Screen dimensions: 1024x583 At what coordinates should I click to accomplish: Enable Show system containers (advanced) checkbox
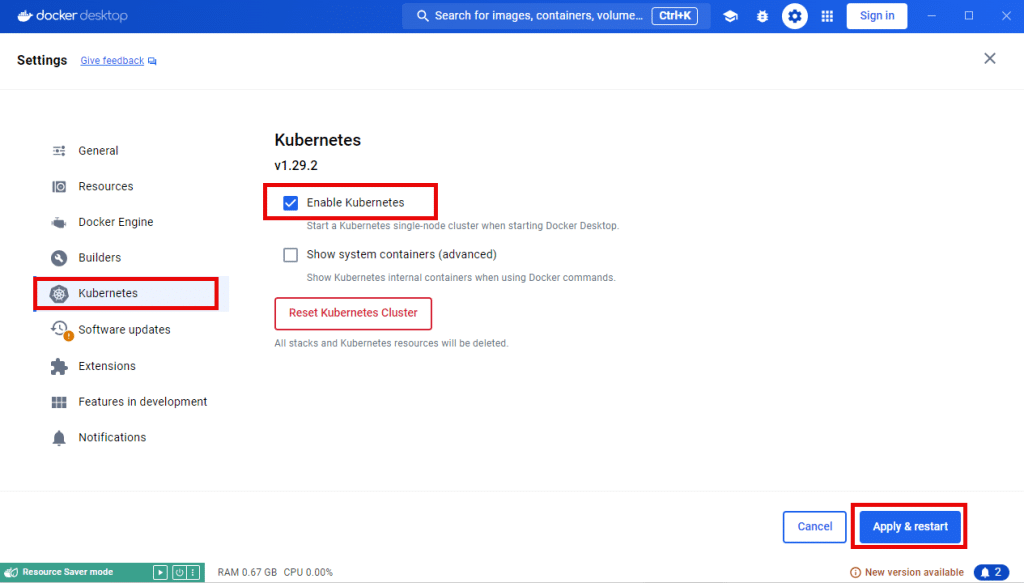click(x=291, y=255)
